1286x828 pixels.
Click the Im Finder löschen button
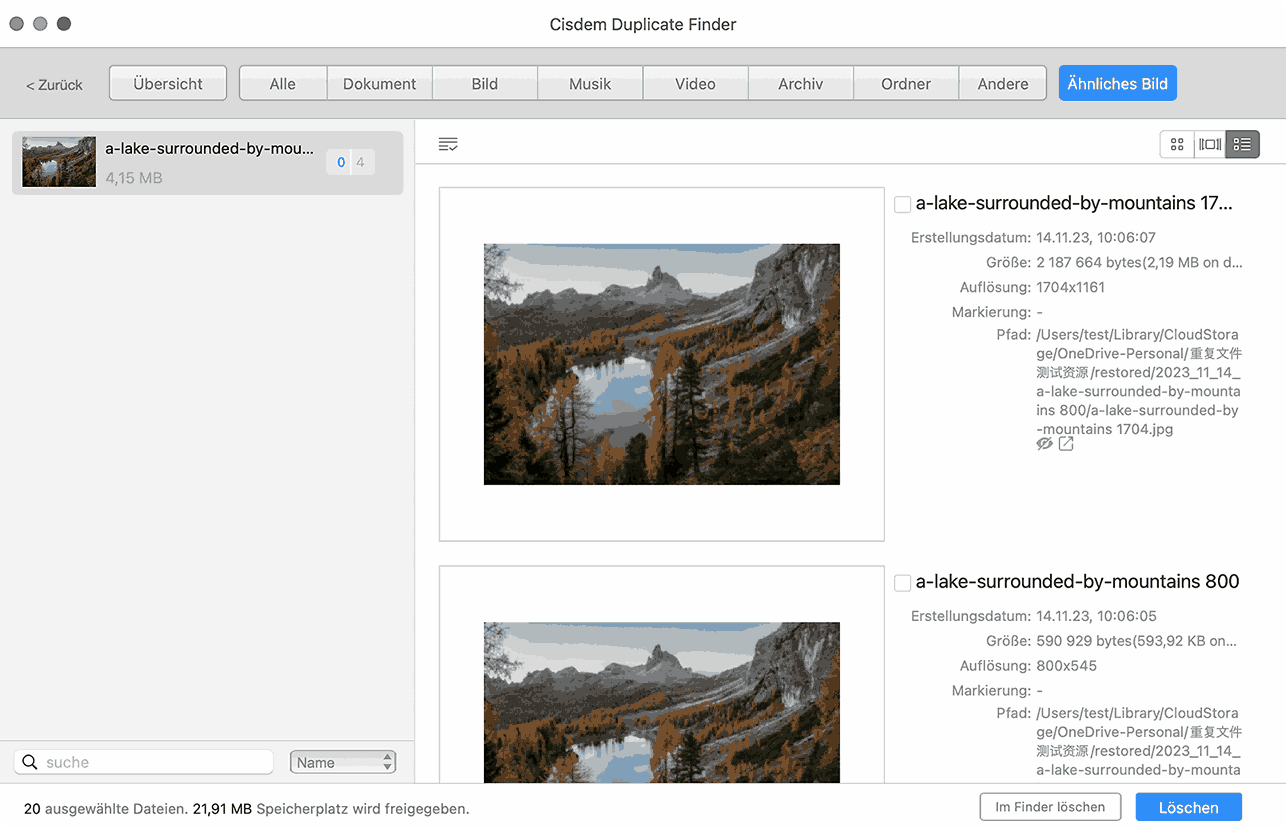[1050, 807]
